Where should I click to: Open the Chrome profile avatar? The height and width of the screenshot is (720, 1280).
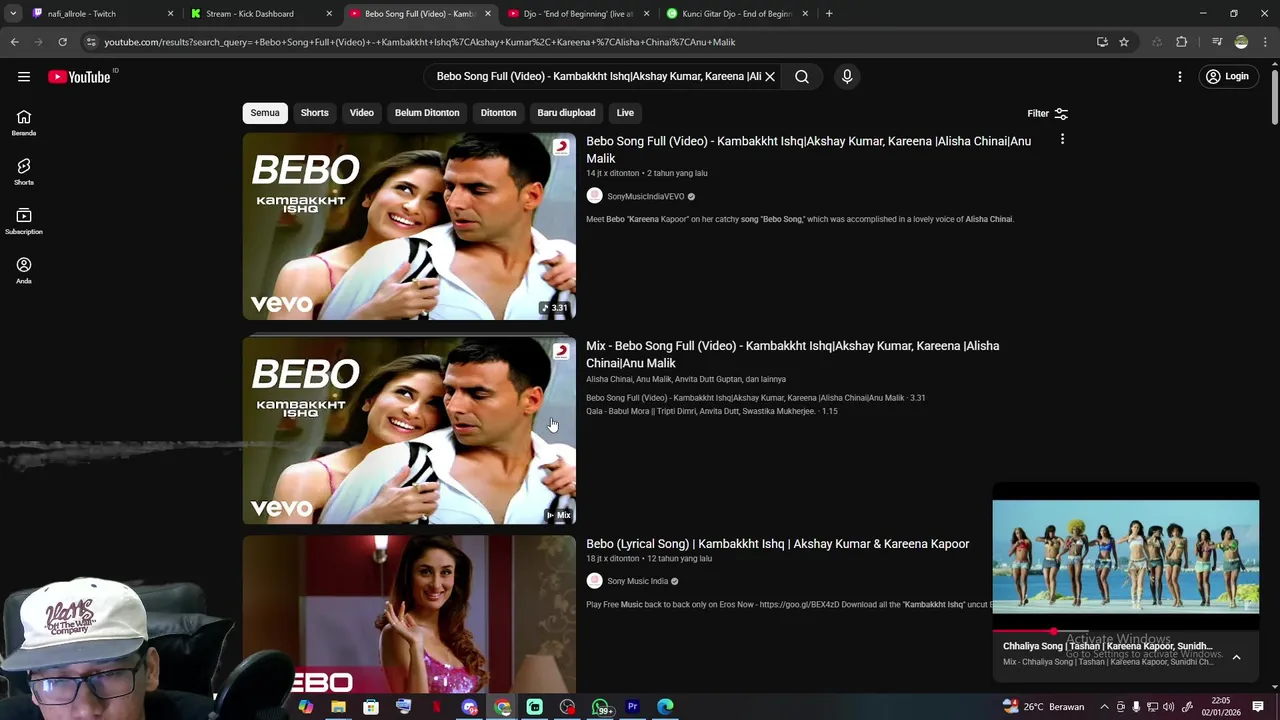(1241, 42)
